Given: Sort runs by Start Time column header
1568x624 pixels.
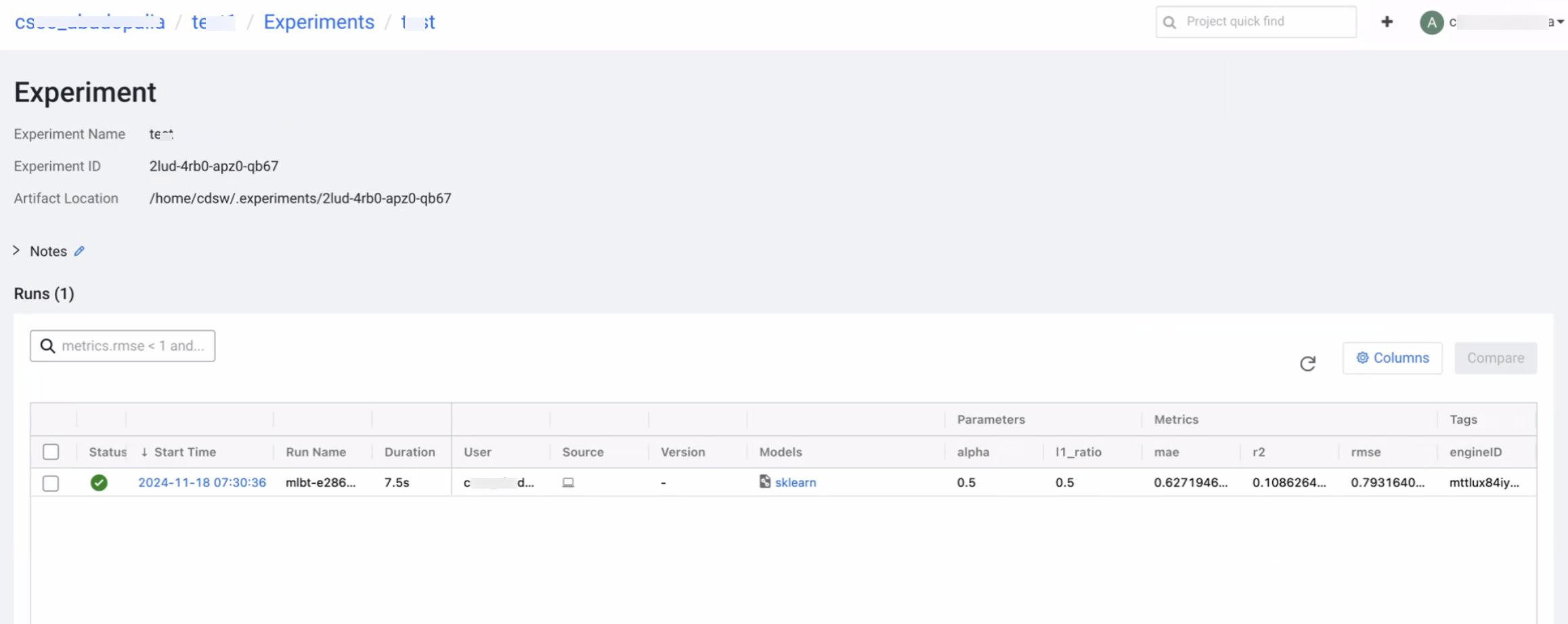Looking at the screenshot, I should [184, 452].
